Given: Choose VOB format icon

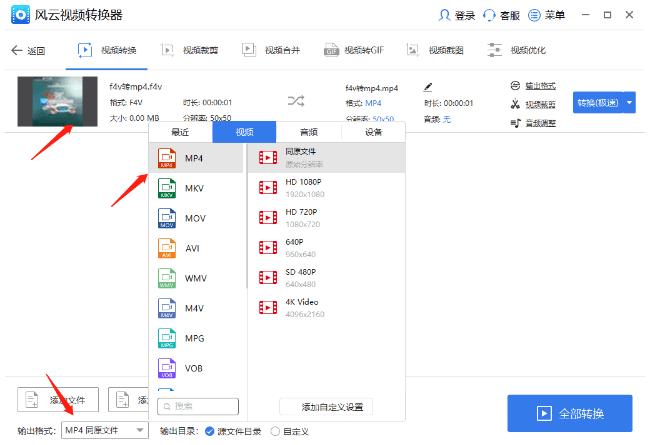Looking at the screenshot, I should [167, 368].
